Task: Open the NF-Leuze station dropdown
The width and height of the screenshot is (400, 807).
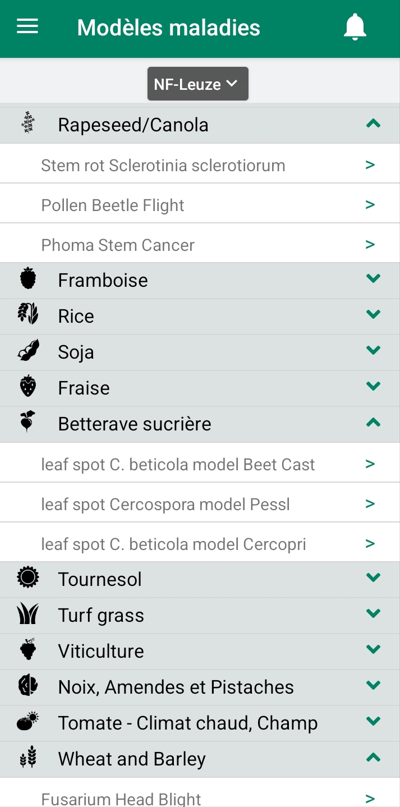Action: tap(198, 83)
